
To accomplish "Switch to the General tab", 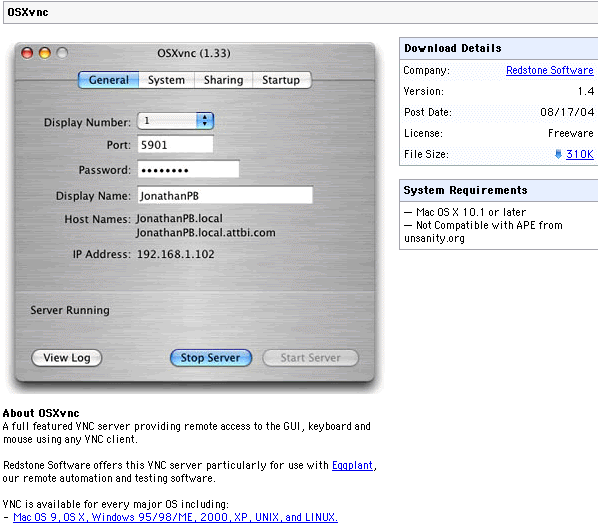I will coord(109,80).
